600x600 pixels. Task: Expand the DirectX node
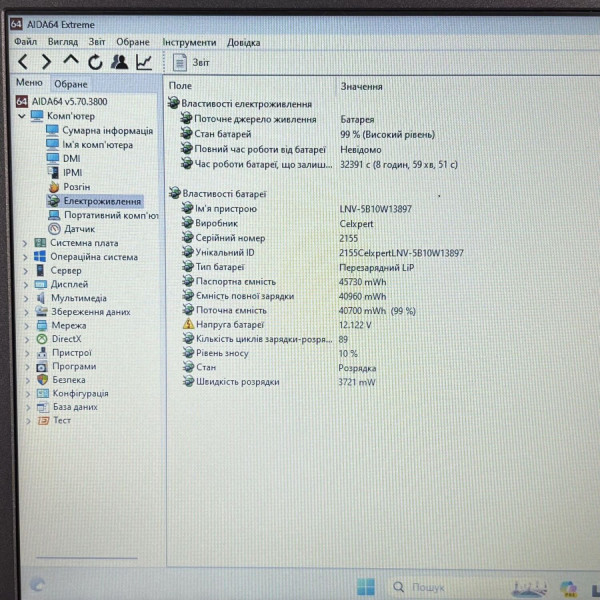click(27, 339)
